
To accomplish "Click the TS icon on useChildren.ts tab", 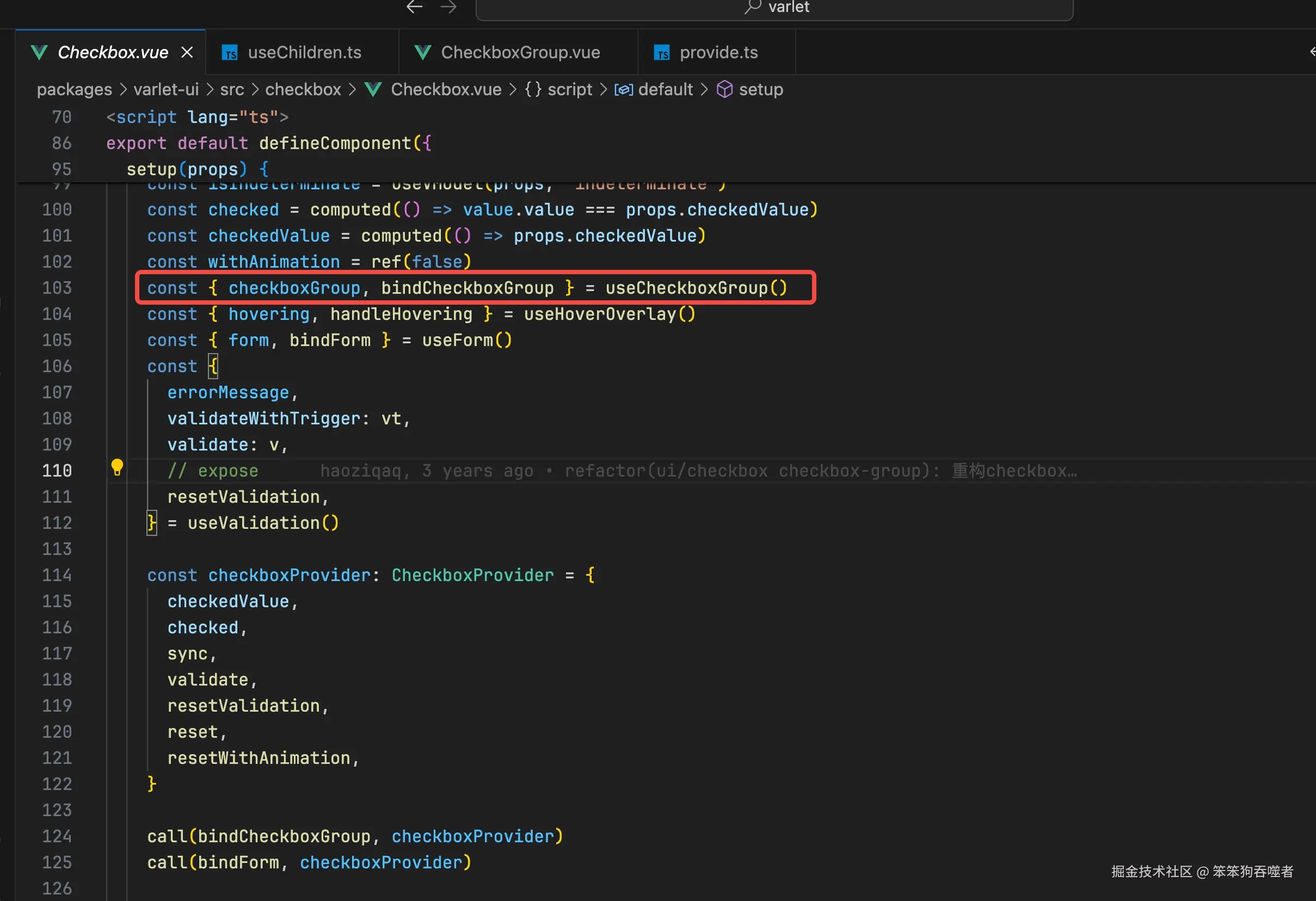I will point(229,53).
